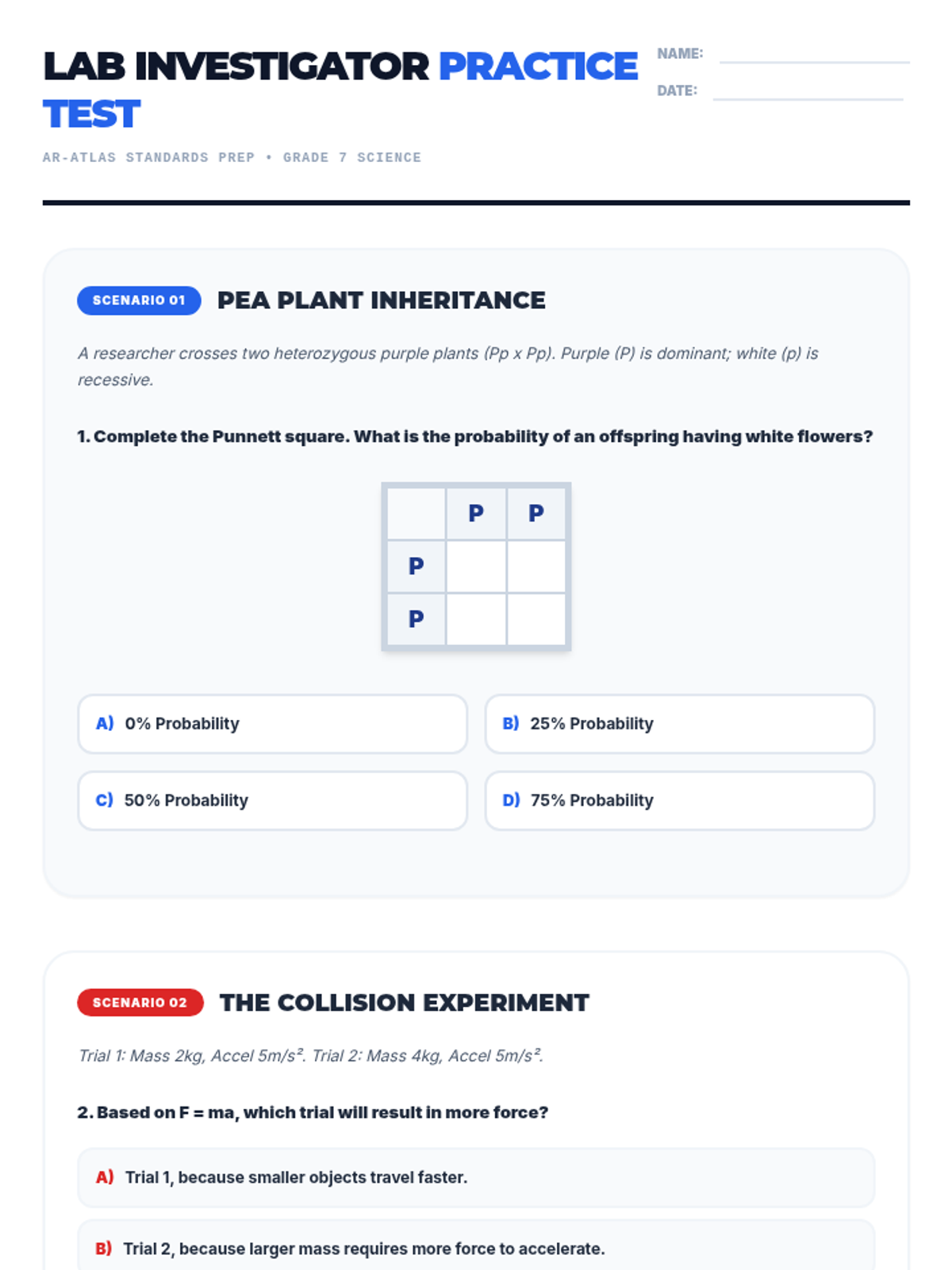Select option D) 75% Probability
The height and width of the screenshot is (1270, 952).
pos(679,800)
